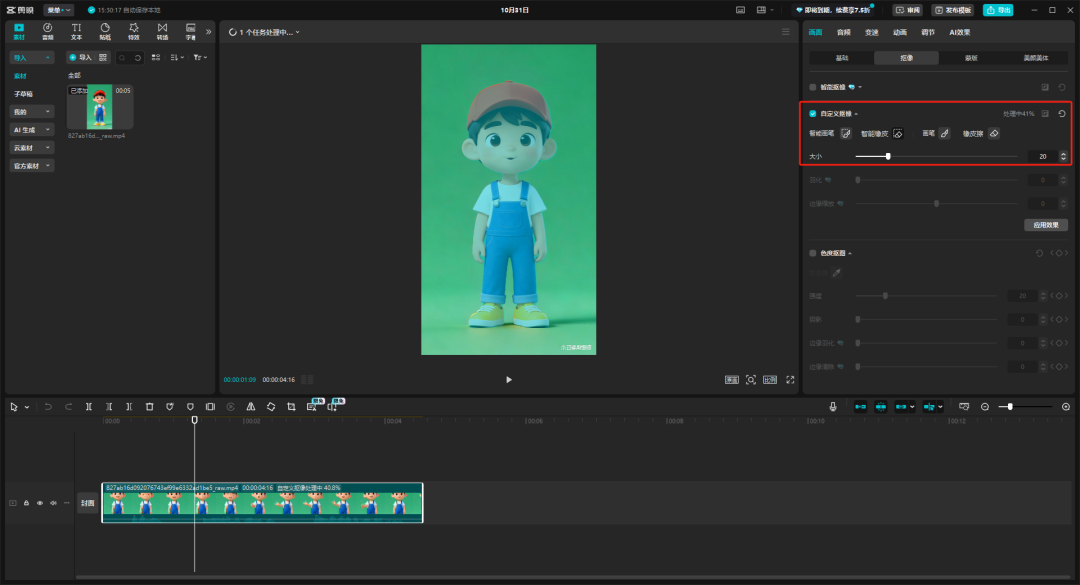1080x585 pixels.
Task: Pick the 橡皮擦 eraser tool
Action: coord(994,133)
